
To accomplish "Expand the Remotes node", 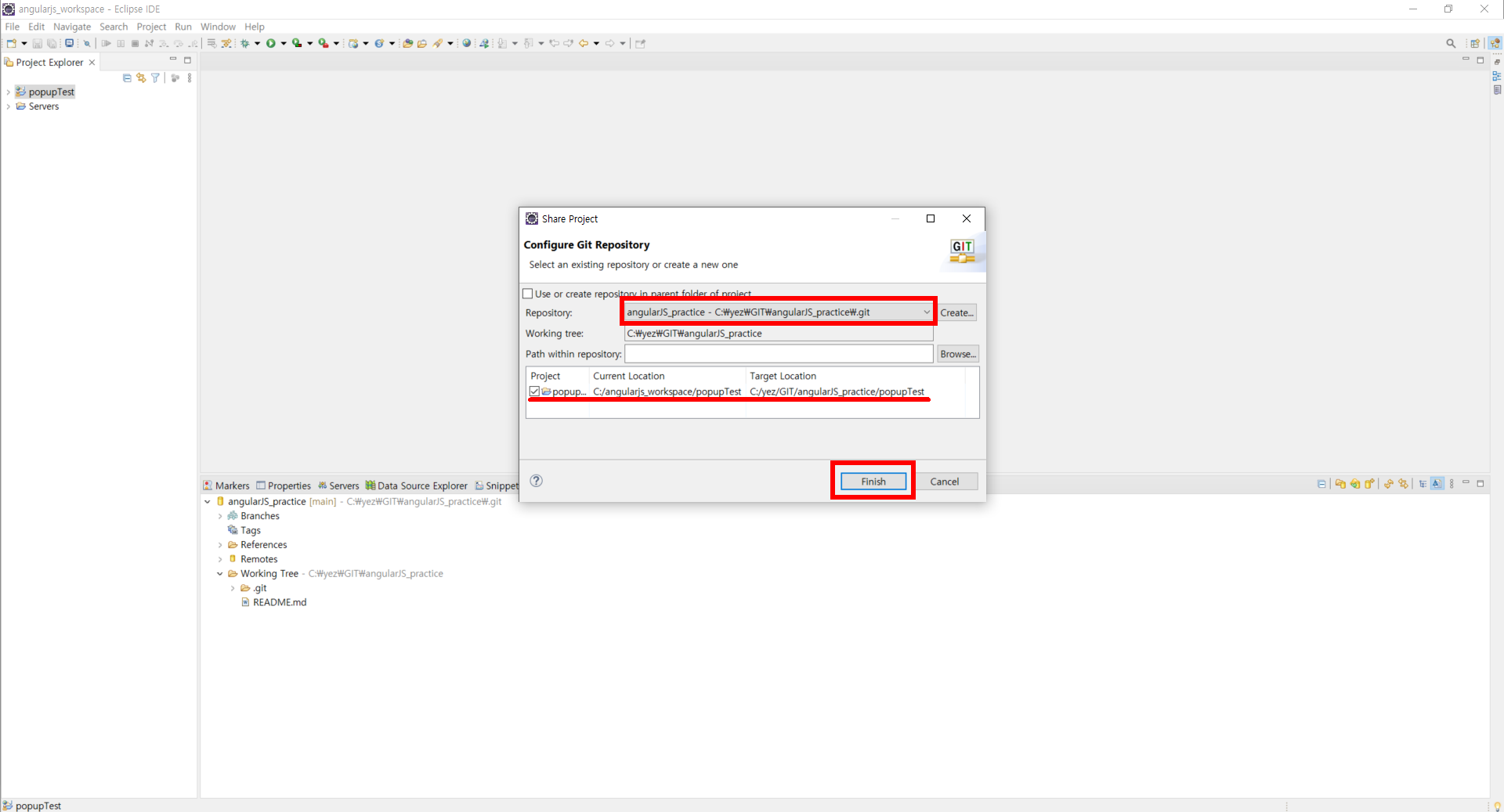I will point(220,559).
